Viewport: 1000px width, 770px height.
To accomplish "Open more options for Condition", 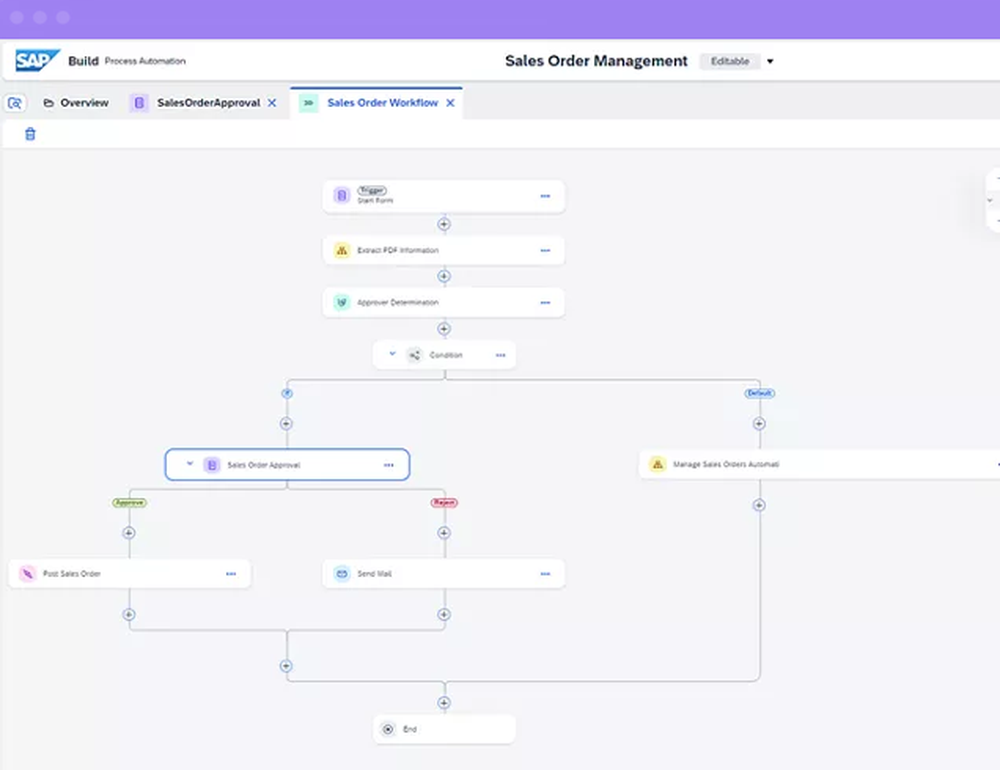I will (x=501, y=355).
